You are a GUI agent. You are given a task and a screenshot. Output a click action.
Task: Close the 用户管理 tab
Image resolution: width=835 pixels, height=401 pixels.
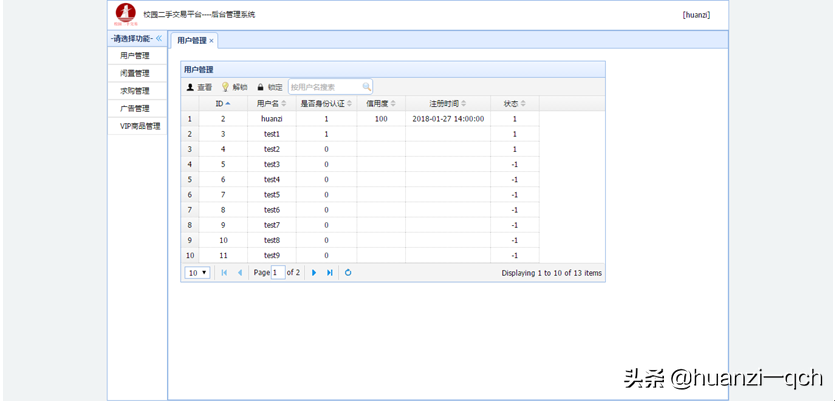point(211,41)
